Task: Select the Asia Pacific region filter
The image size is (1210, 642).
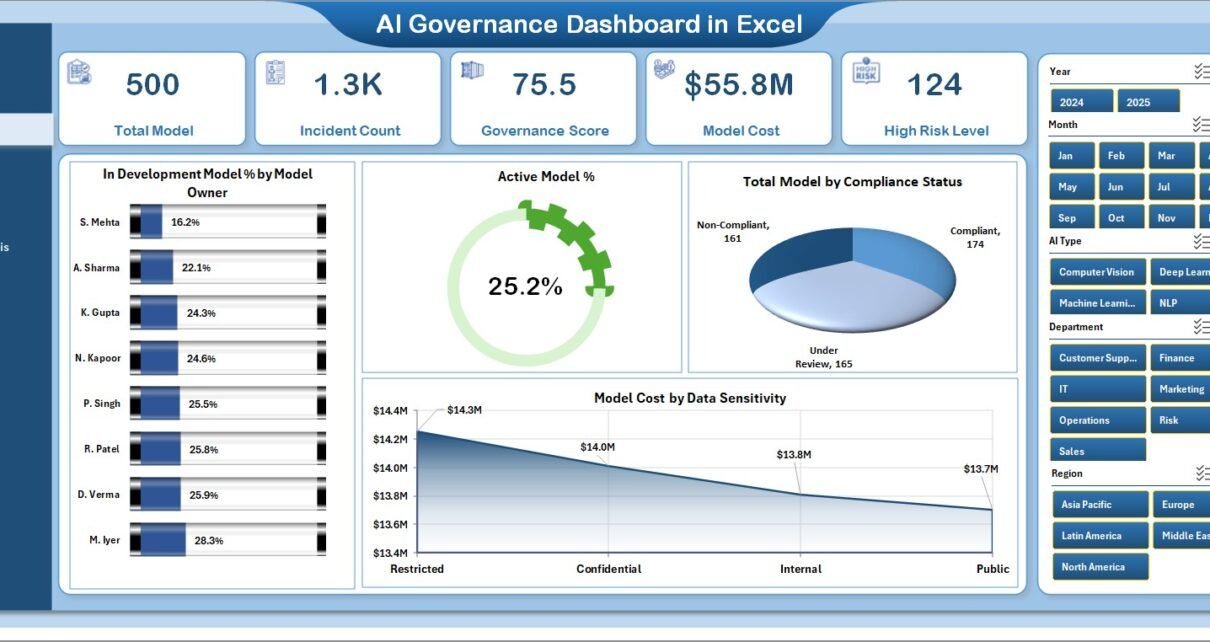Action: click(1097, 505)
